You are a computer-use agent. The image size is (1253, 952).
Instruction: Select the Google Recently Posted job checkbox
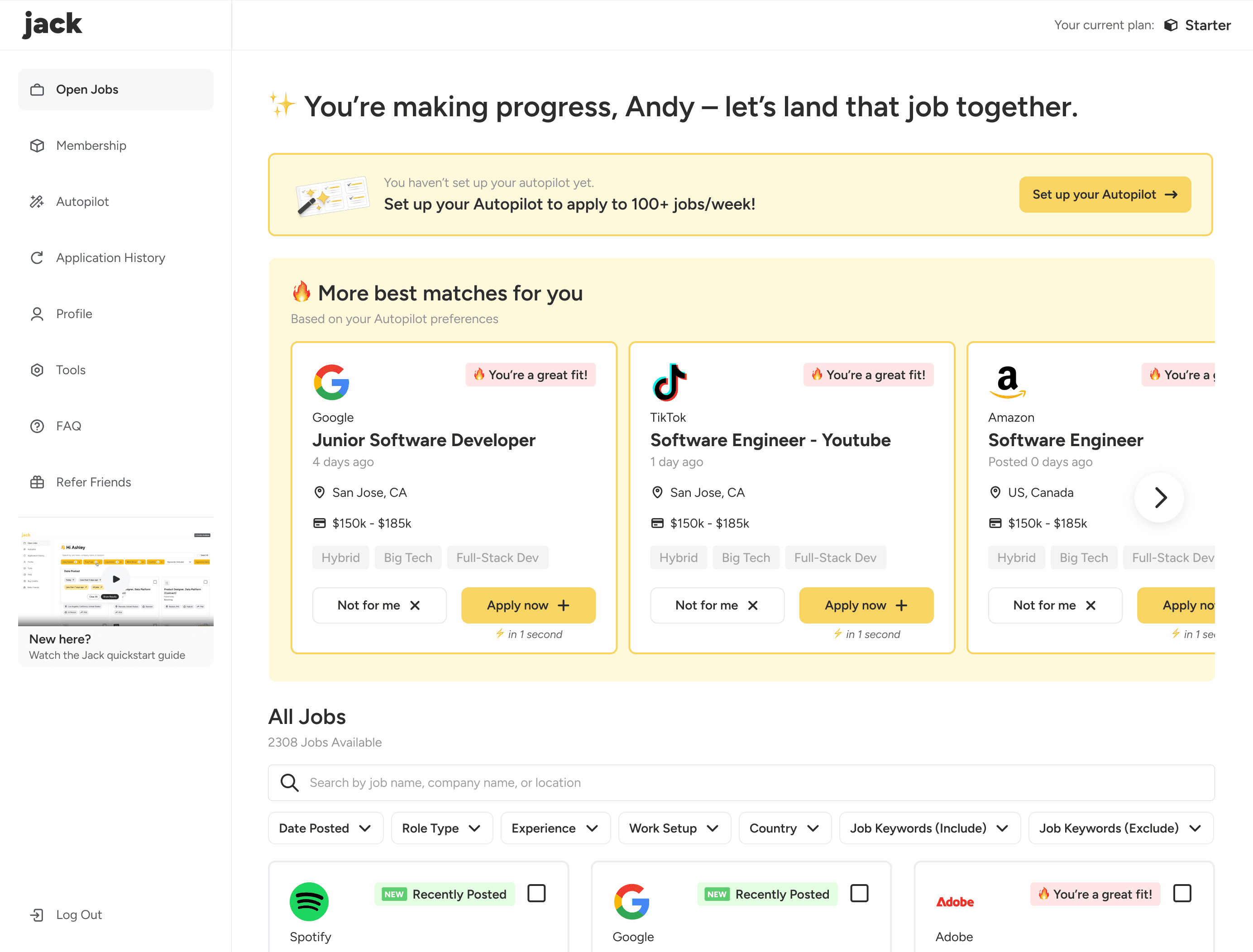point(859,893)
